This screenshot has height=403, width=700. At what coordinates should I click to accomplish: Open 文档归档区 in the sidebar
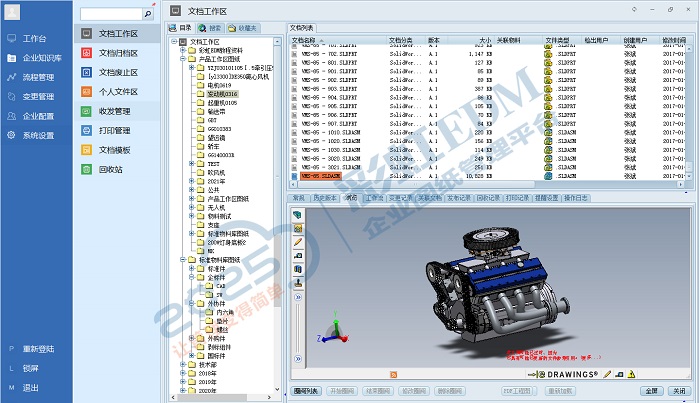118,53
